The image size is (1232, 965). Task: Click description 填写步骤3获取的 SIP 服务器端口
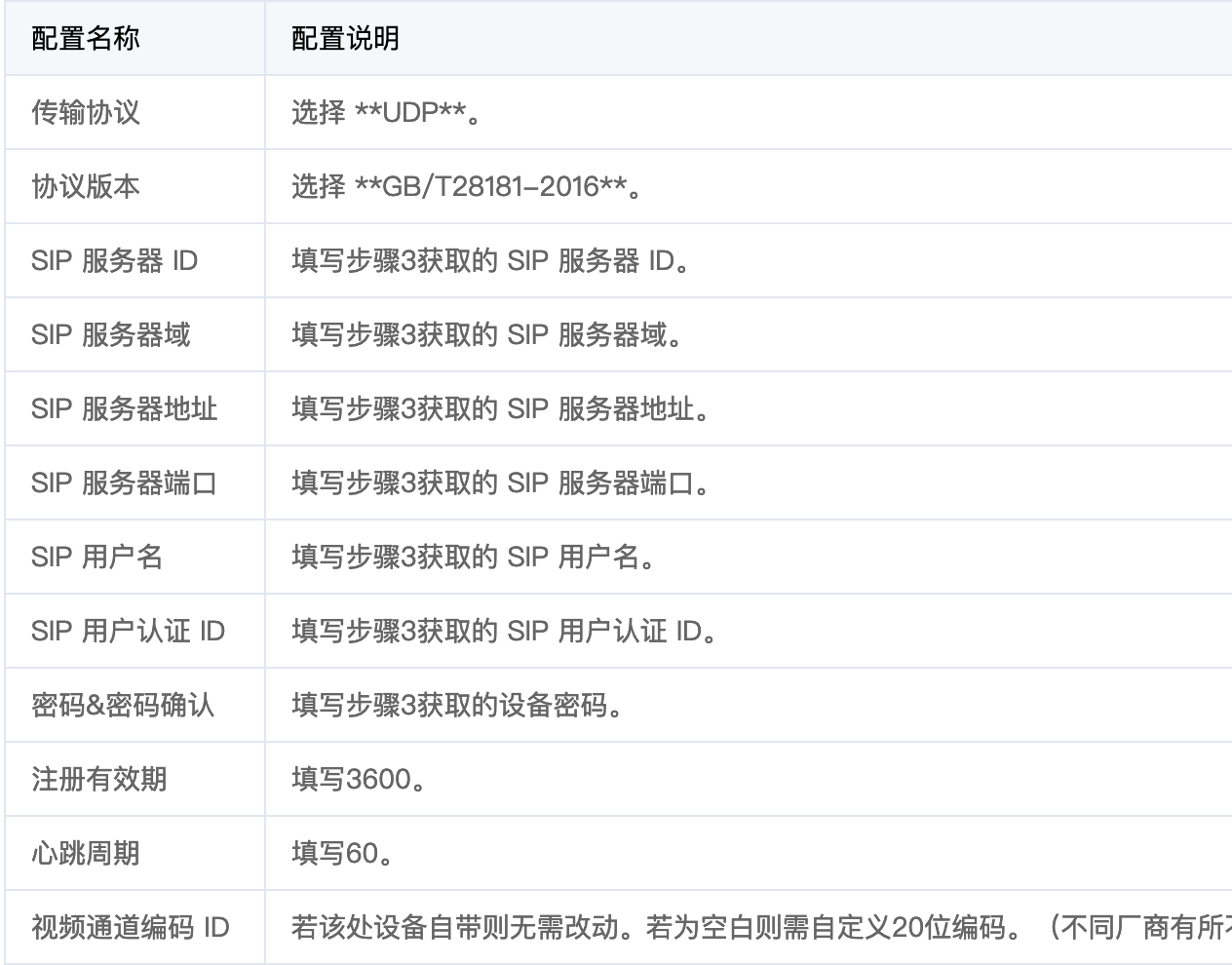(x=501, y=483)
